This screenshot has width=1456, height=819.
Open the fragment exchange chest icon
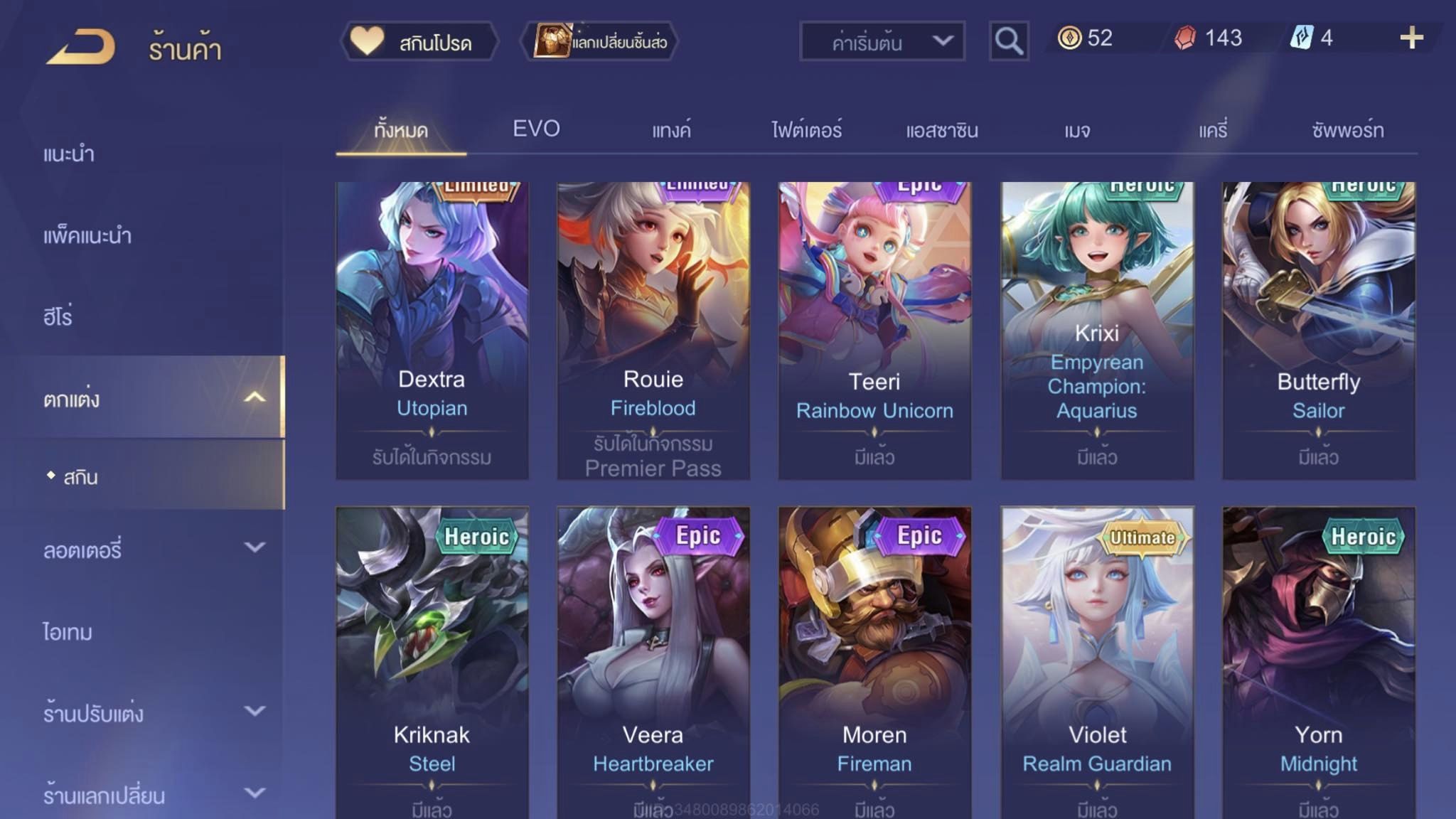(x=552, y=41)
